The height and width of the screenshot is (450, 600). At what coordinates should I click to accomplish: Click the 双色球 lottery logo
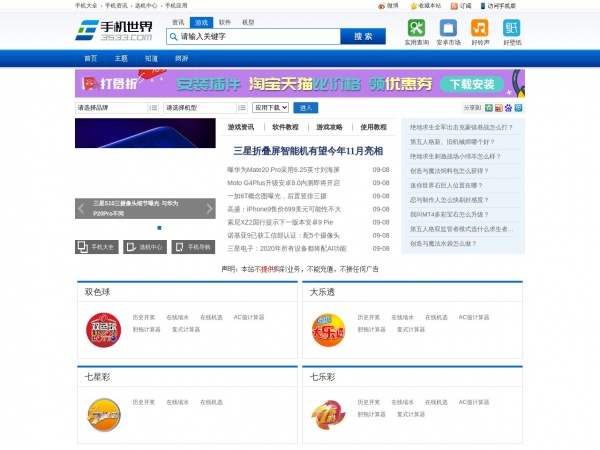coord(103,330)
